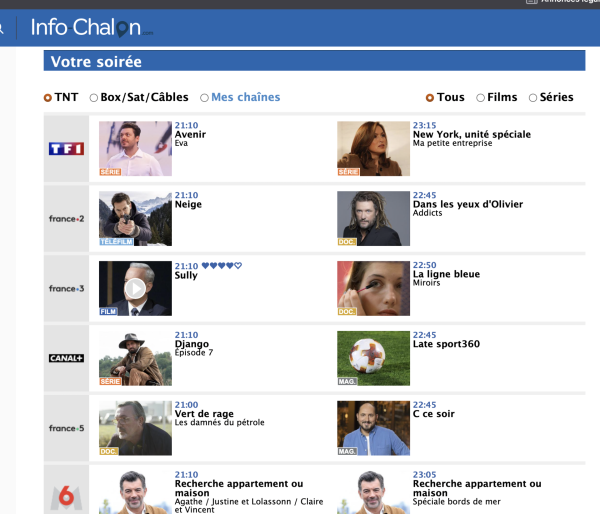Select the M6 channel logo

(x=66, y=498)
